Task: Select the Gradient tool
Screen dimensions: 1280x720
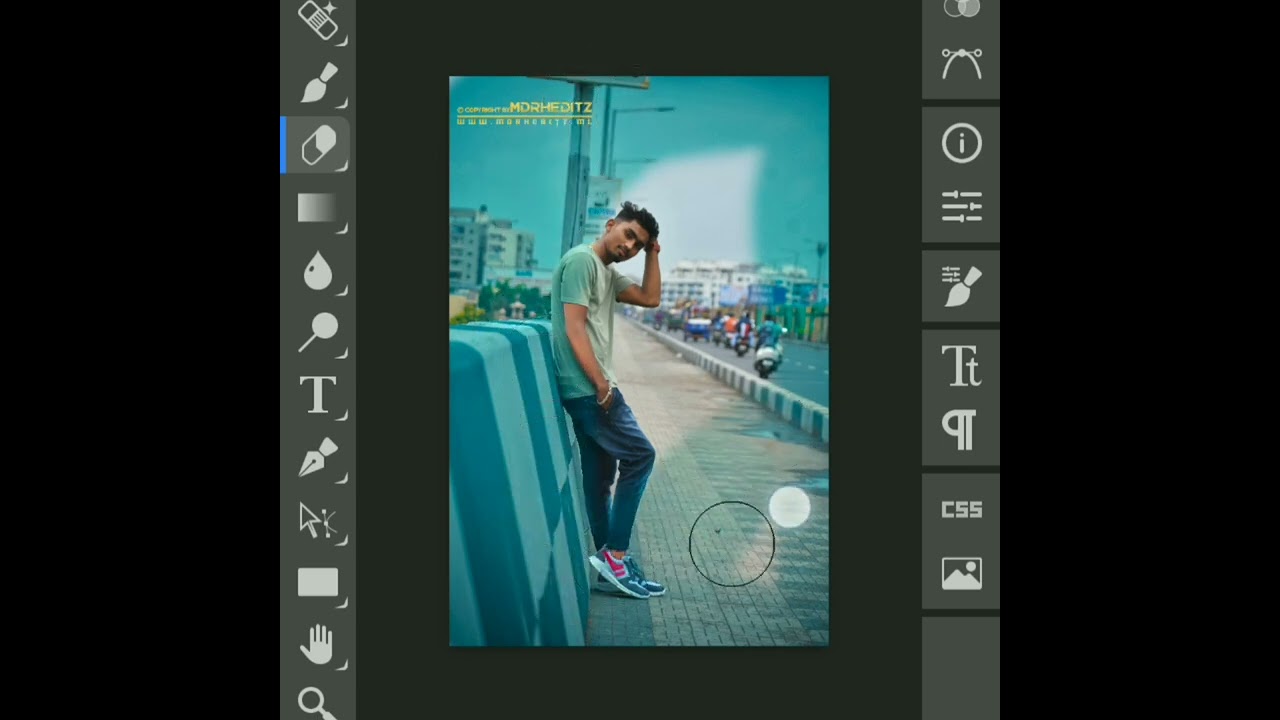Action: pyautogui.click(x=318, y=208)
